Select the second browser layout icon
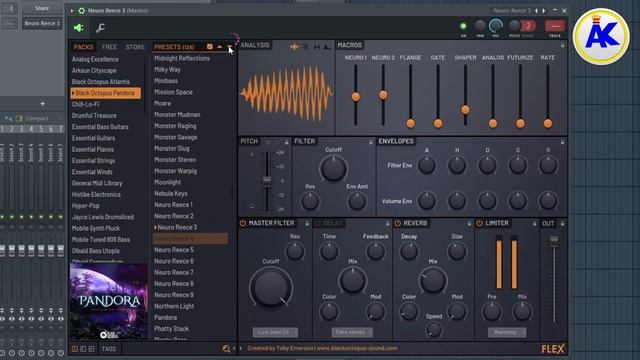Screen dimensions: 640x360 coord(83,349)
